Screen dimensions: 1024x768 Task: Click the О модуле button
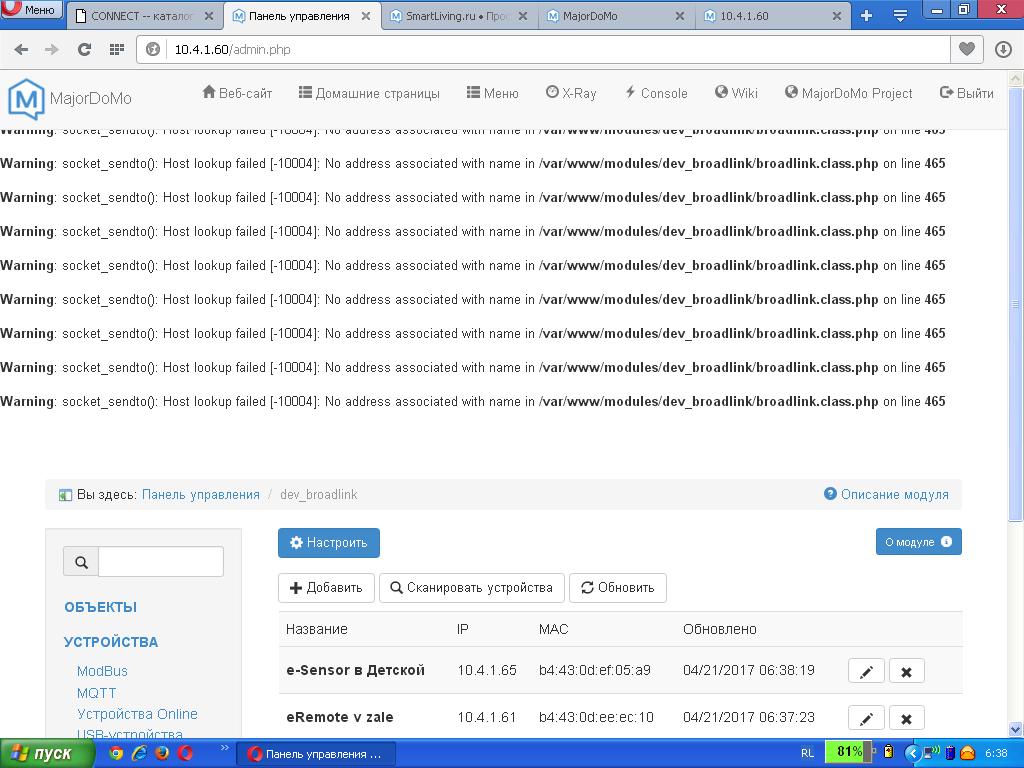[x=918, y=541]
